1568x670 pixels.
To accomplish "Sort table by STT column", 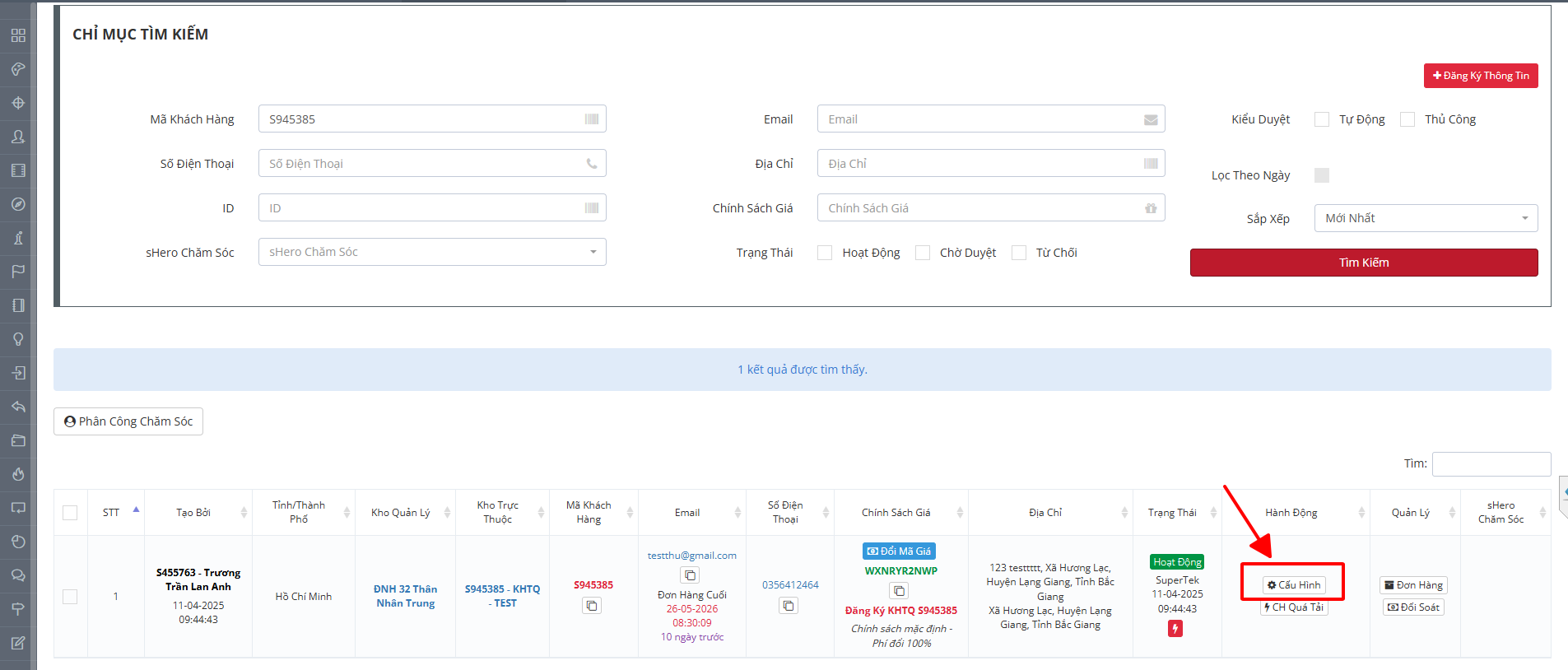I will tap(116, 513).
